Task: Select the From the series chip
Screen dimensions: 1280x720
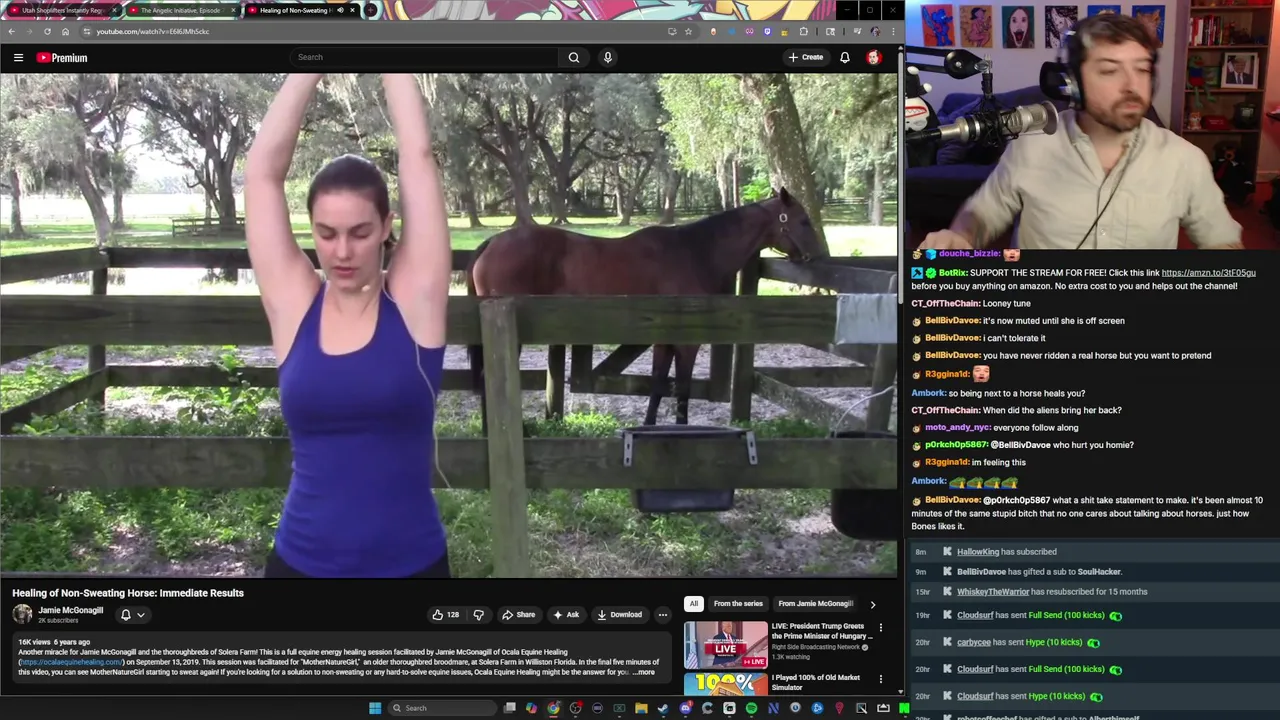Action: [x=738, y=604]
